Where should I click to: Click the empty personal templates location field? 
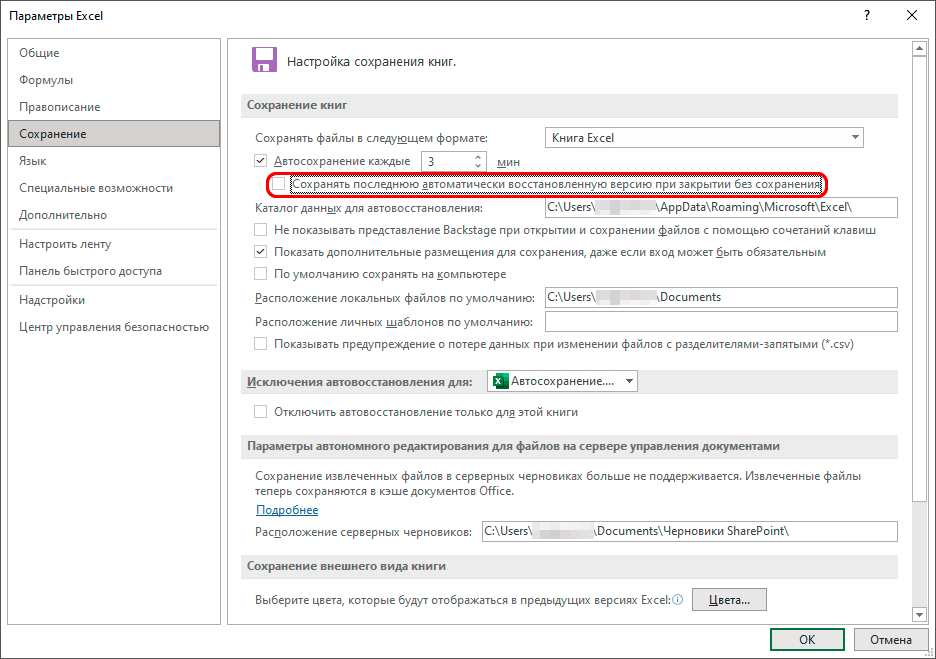tap(721, 321)
